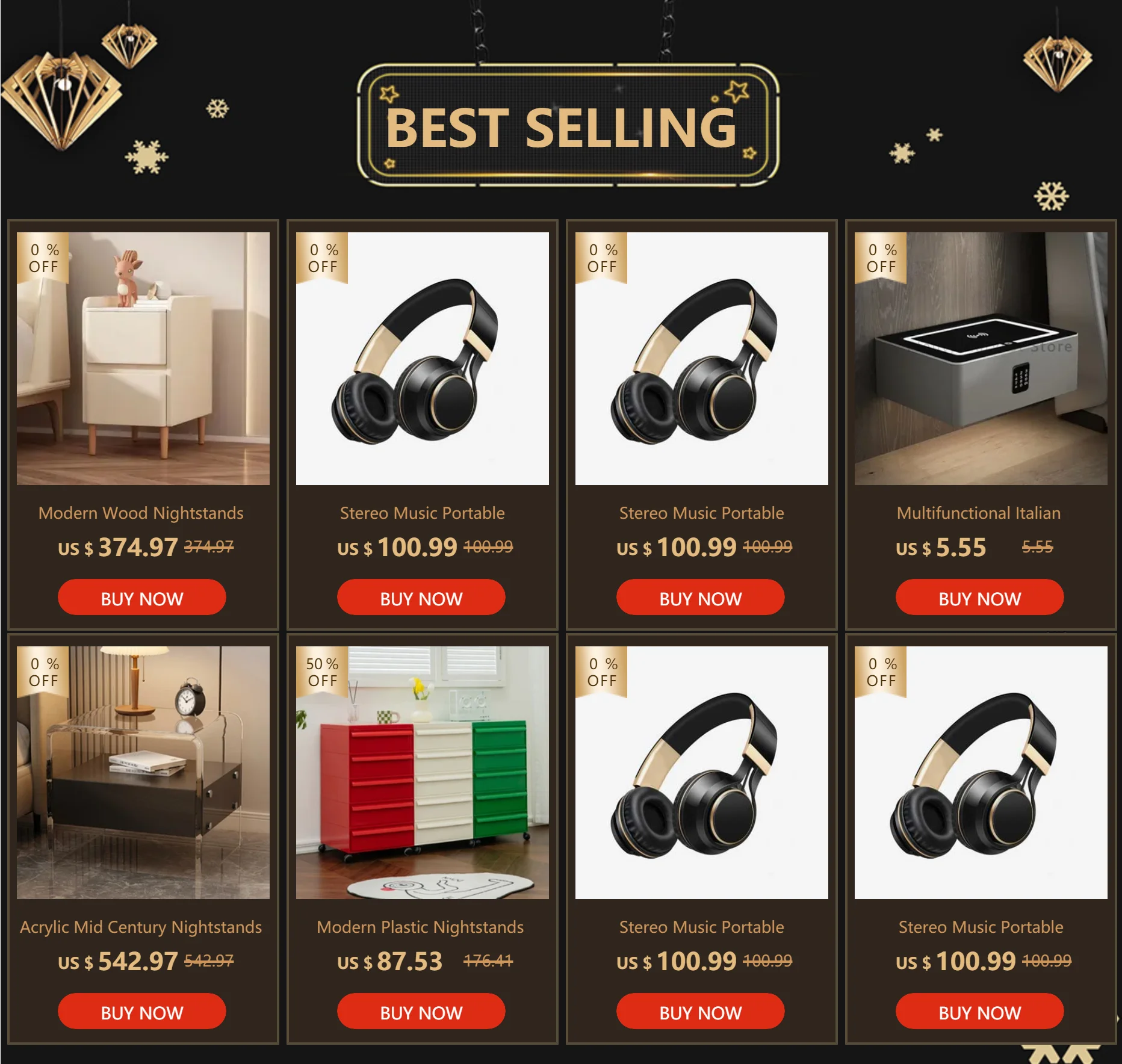Open the red white green cabinet image
1122x1064 pixels.
(x=423, y=773)
